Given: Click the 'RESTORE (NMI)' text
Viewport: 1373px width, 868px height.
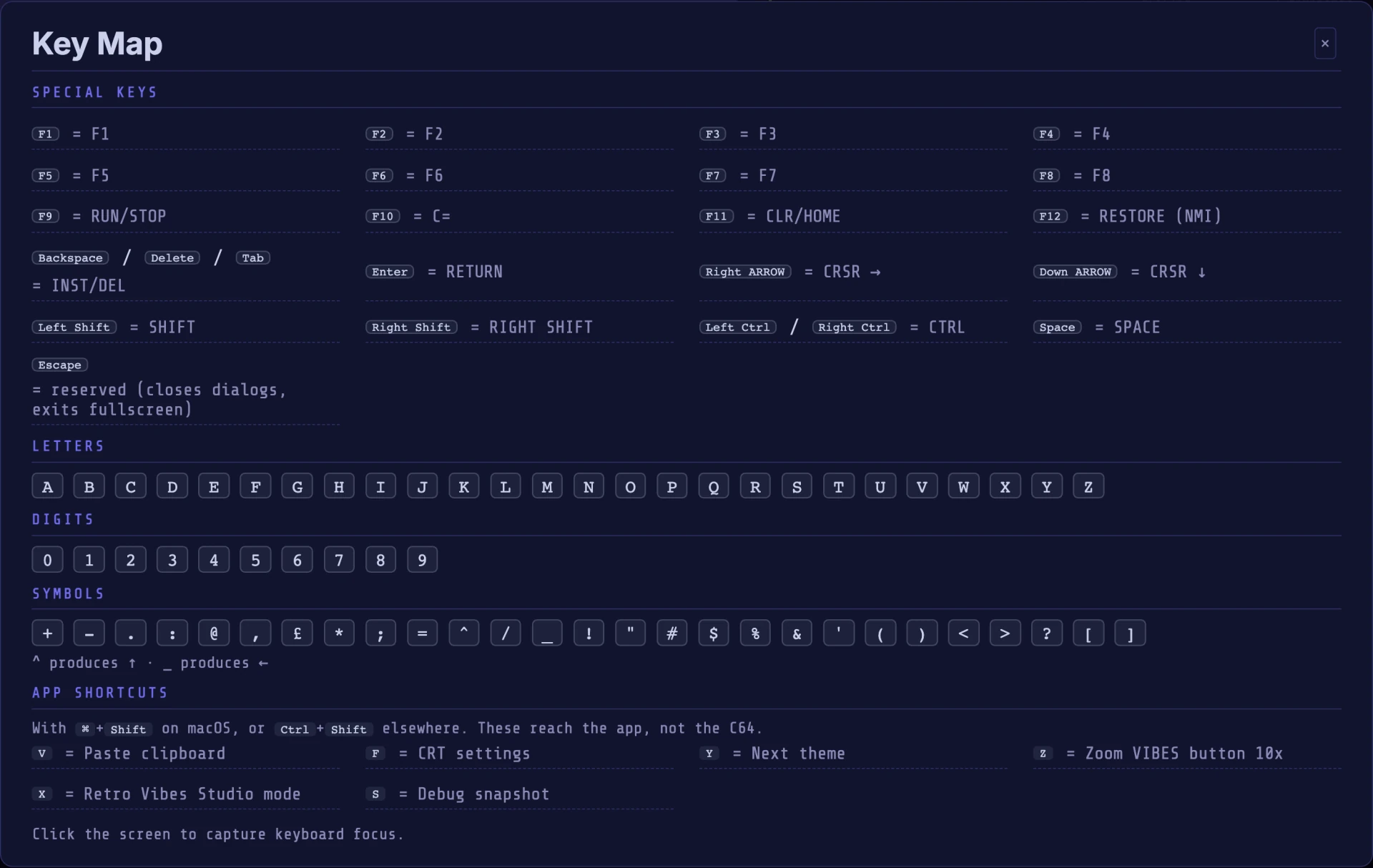Looking at the screenshot, I should (x=1160, y=216).
